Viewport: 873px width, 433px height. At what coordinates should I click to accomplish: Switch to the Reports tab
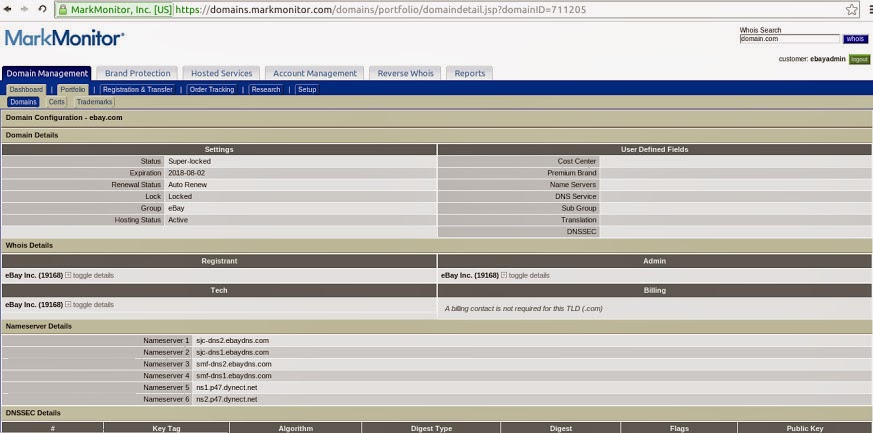pyautogui.click(x=469, y=73)
